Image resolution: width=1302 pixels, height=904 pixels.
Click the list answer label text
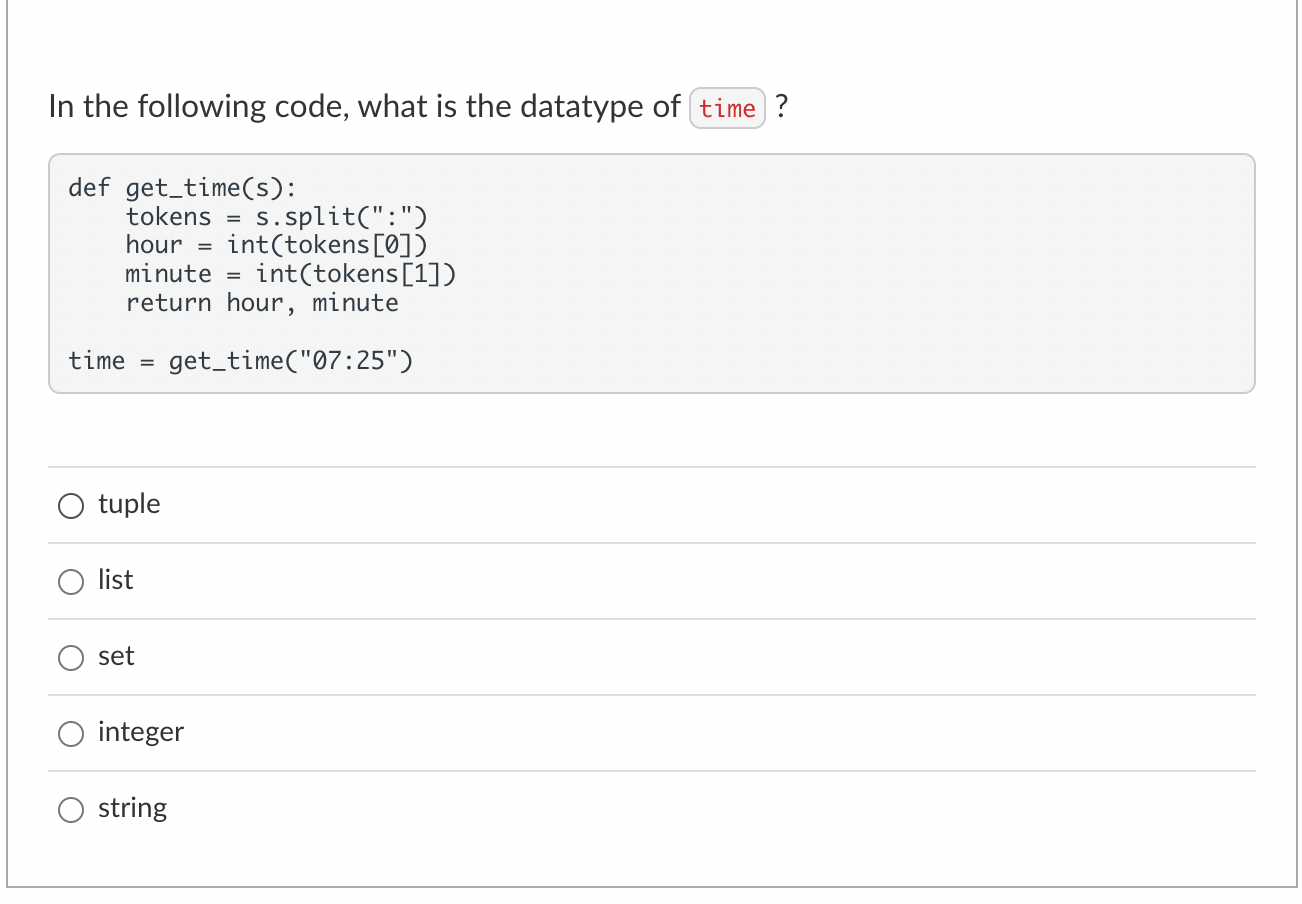tap(115, 581)
